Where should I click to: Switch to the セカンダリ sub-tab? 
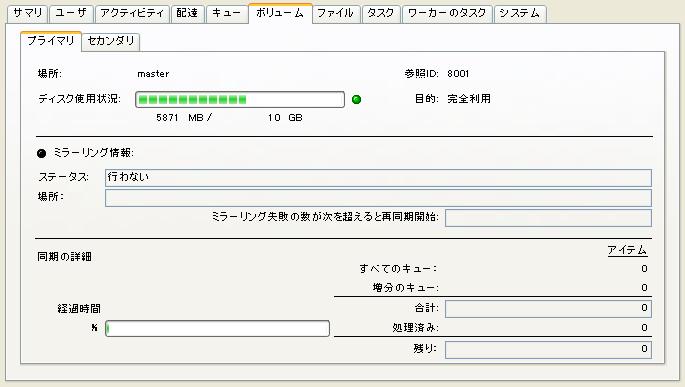[x=111, y=41]
